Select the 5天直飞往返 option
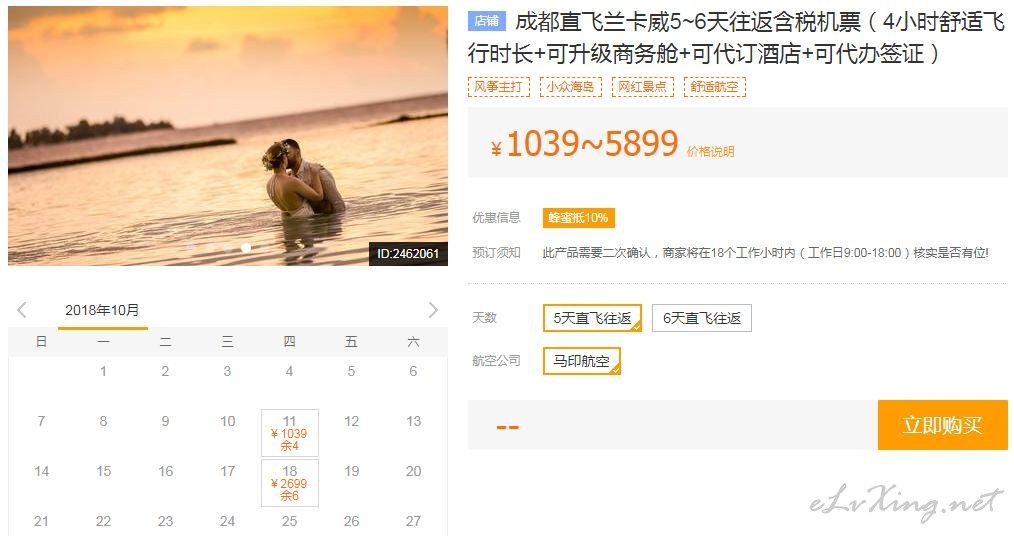 (592, 318)
